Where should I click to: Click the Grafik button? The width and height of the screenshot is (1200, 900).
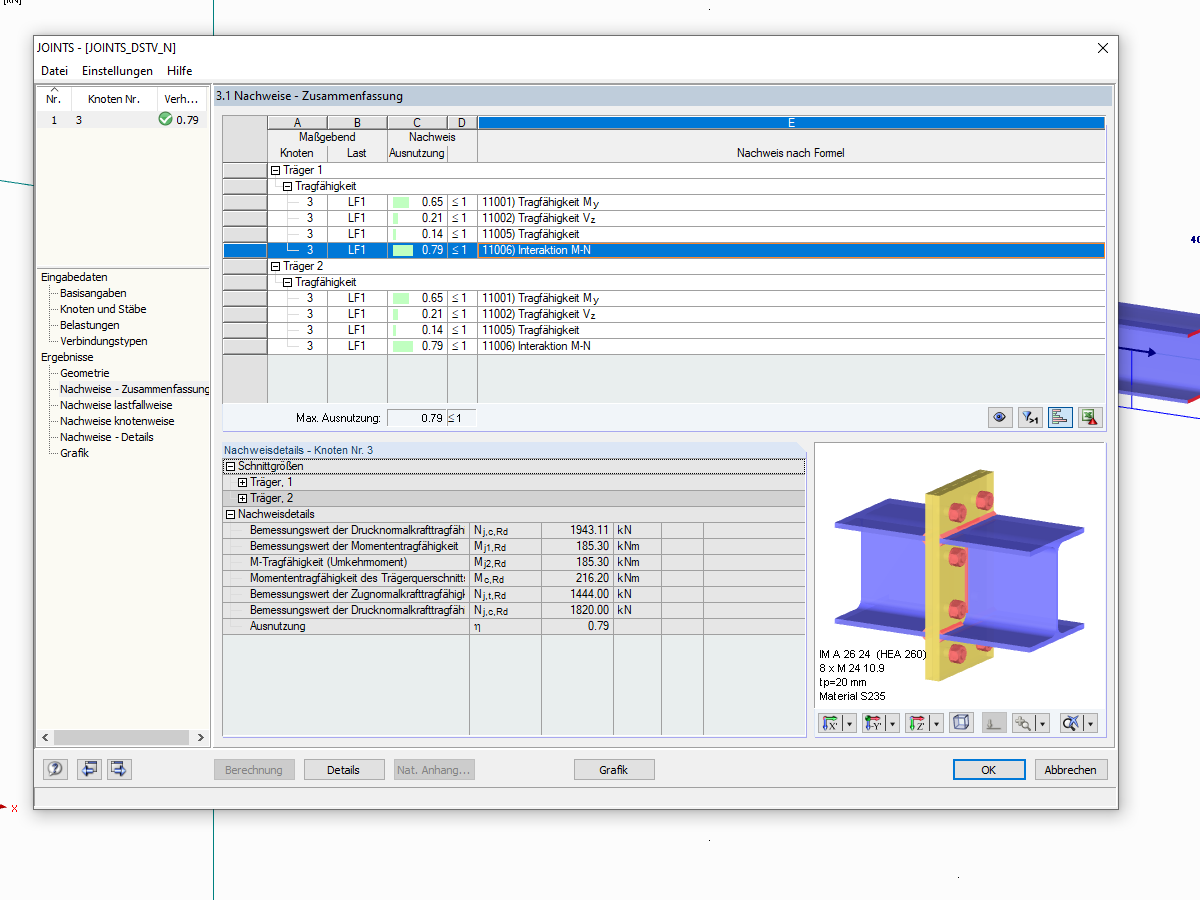click(x=614, y=770)
